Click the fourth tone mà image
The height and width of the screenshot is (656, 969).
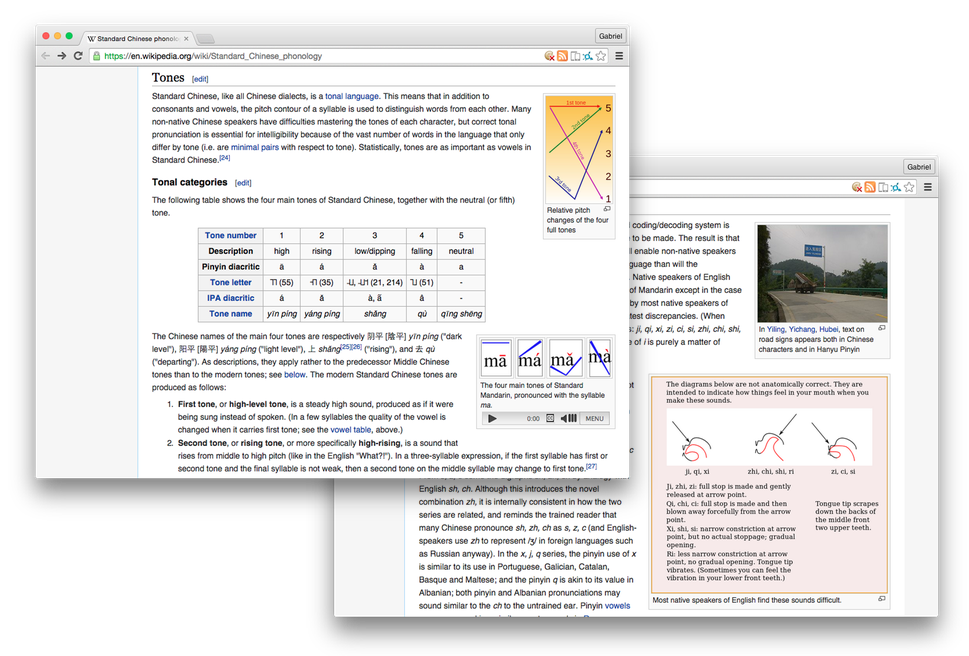click(599, 358)
